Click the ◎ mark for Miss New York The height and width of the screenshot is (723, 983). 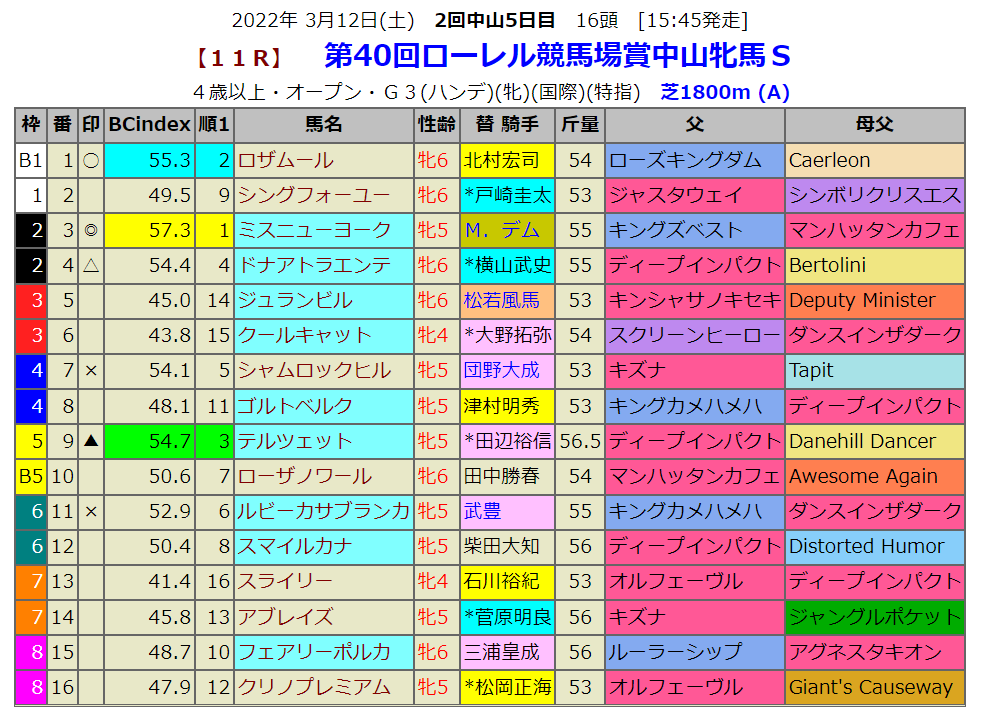click(91, 230)
